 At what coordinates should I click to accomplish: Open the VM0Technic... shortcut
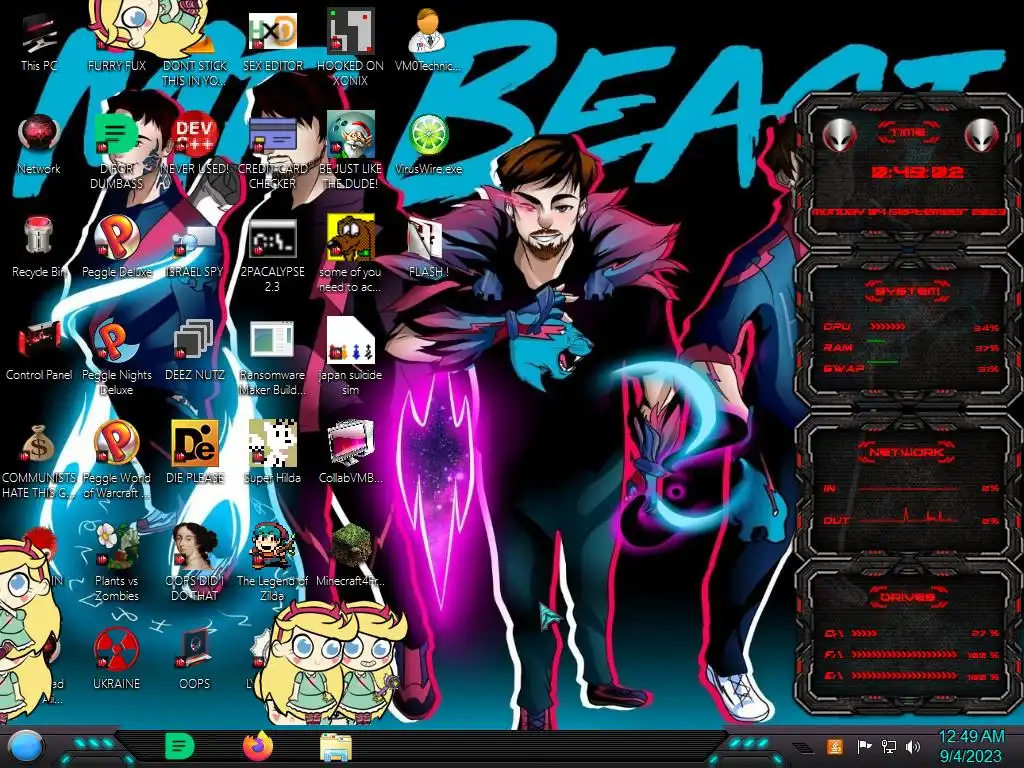pos(428,40)
